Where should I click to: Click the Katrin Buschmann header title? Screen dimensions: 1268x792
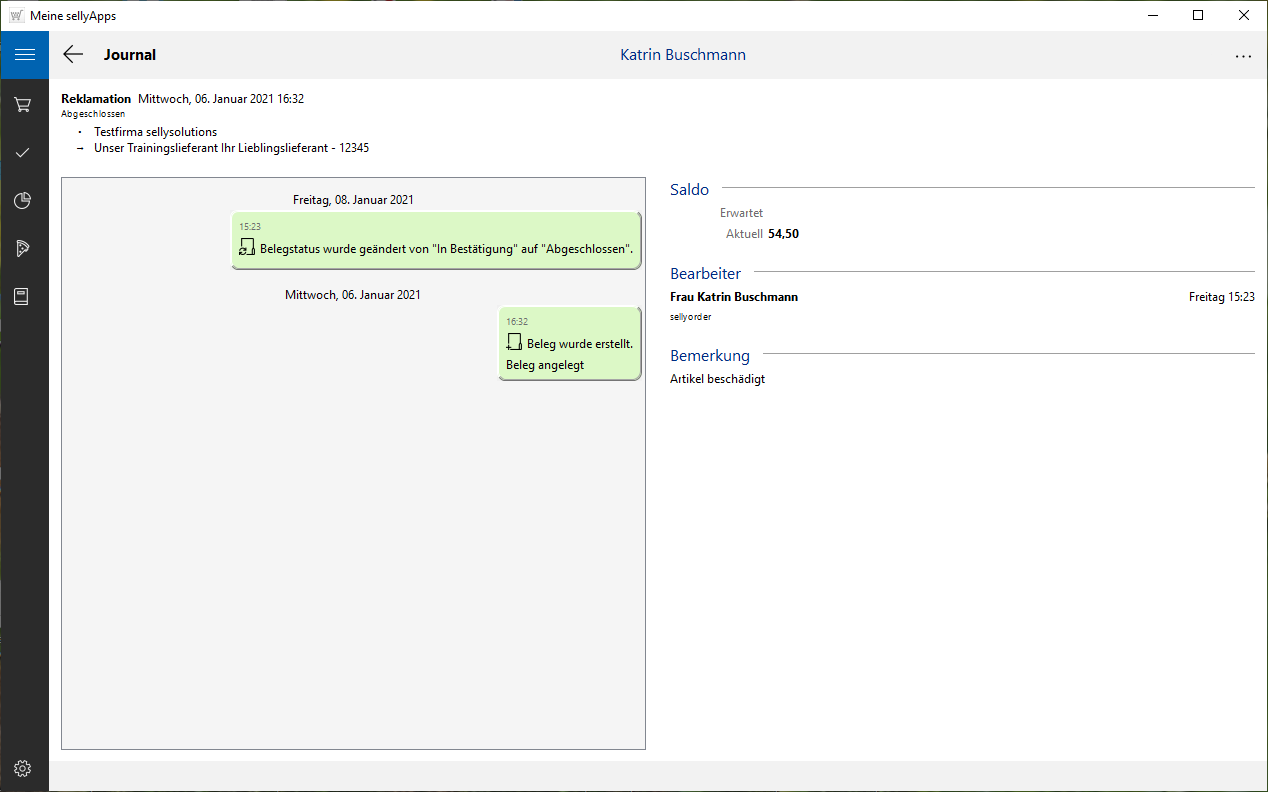coord(682,55)
